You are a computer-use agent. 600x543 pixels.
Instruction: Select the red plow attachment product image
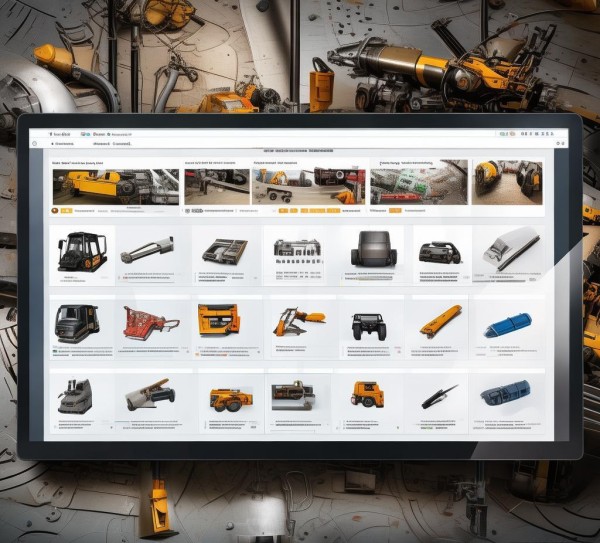pos(150,320)
